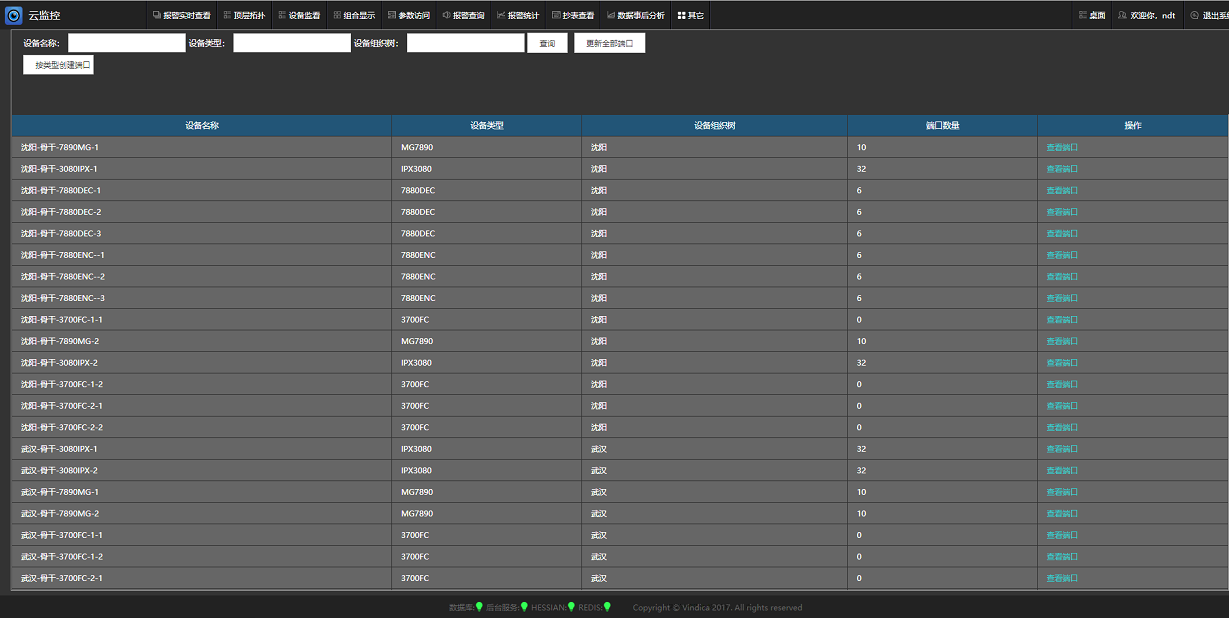Click the 设备组织树 input box
Viewport: 1229px width, 618px height.
tap(465, 43)
